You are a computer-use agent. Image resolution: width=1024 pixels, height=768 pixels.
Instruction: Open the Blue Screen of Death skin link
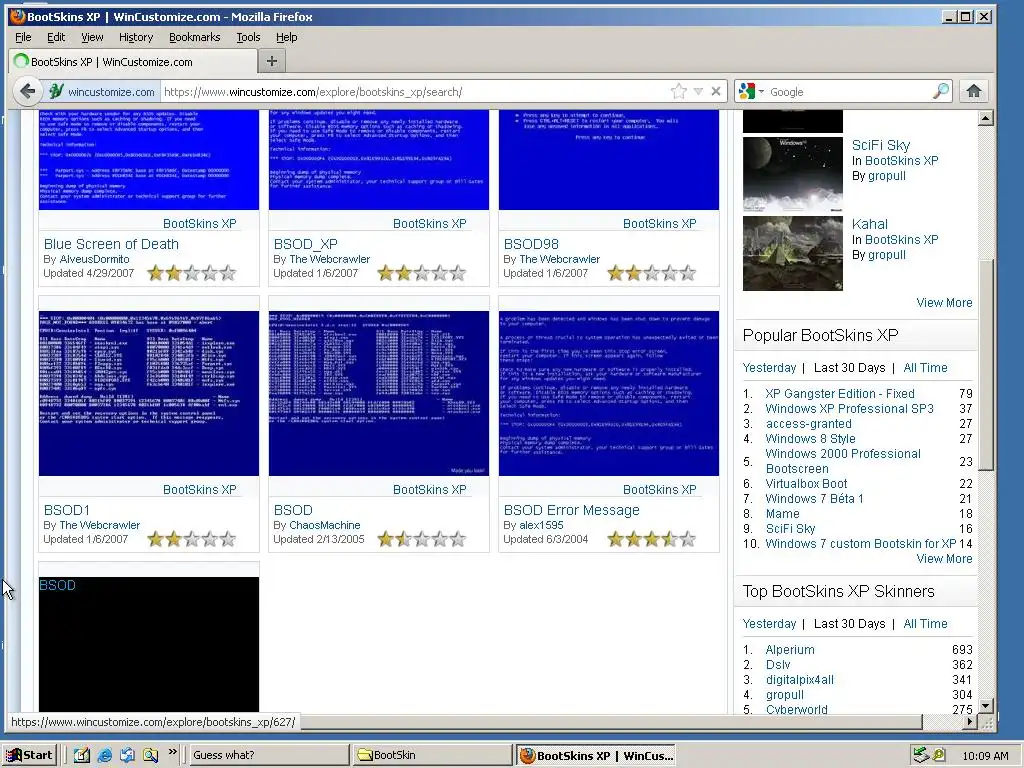[111, 244]
